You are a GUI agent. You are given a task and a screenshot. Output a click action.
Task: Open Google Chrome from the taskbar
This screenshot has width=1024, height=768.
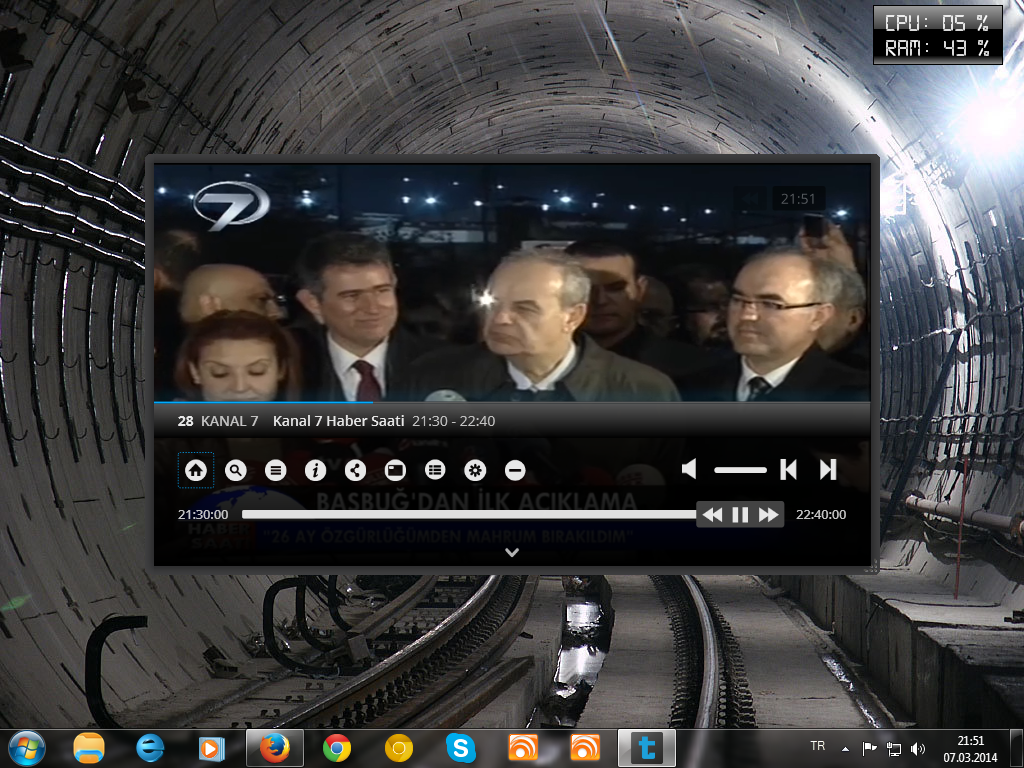pos(337,747)
